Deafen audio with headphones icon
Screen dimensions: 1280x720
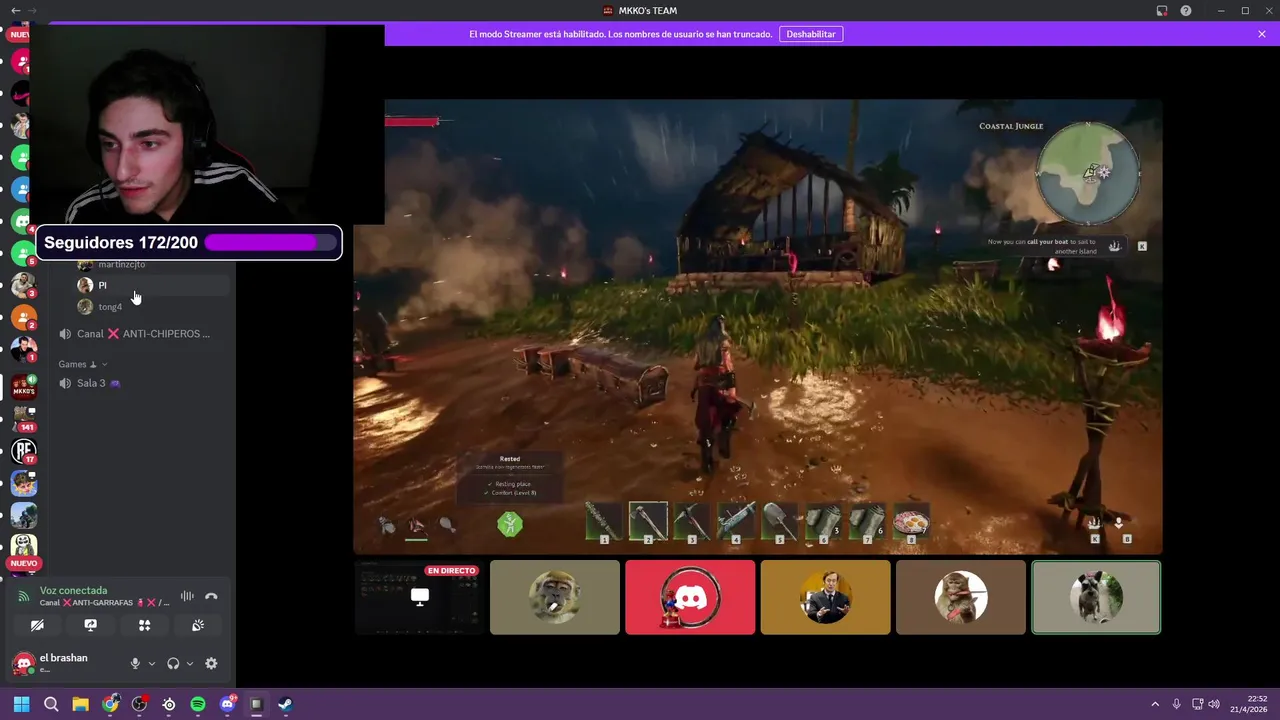(x=173, y=663)
